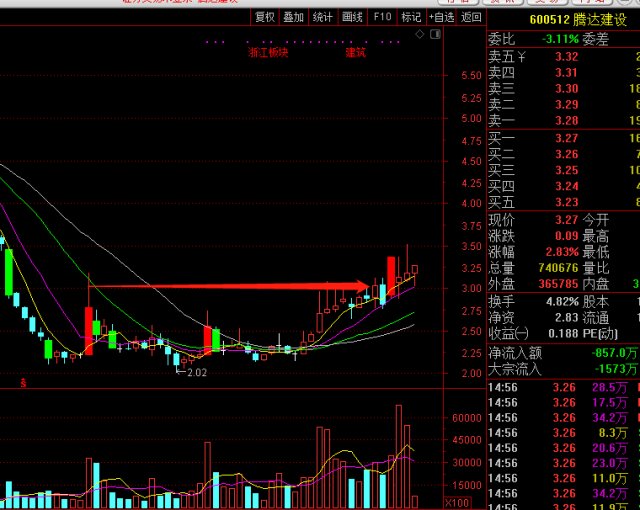Toggle the side panel icon beside the diamond
640x510 pixels.
pyautogui.click(x=436, y=34)
